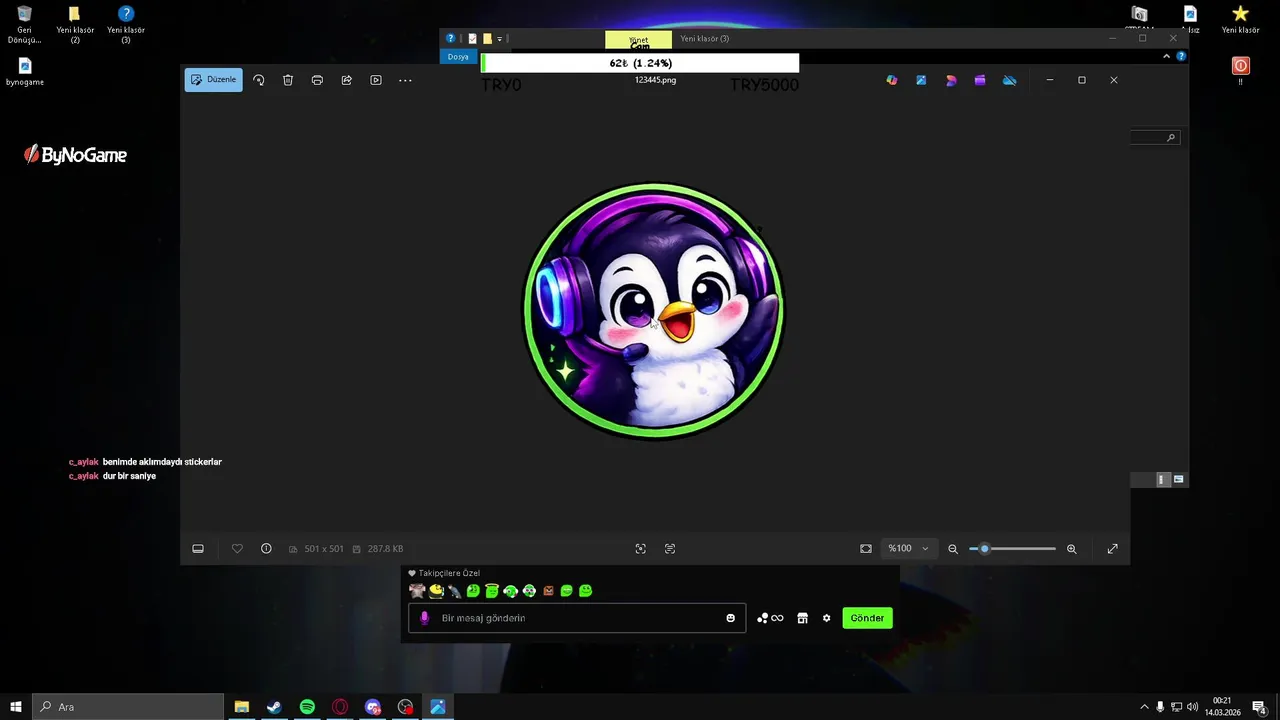Click the zoom slider handle
The image size is (1280, 720).
pyautogui.click(x=984, y=549)
